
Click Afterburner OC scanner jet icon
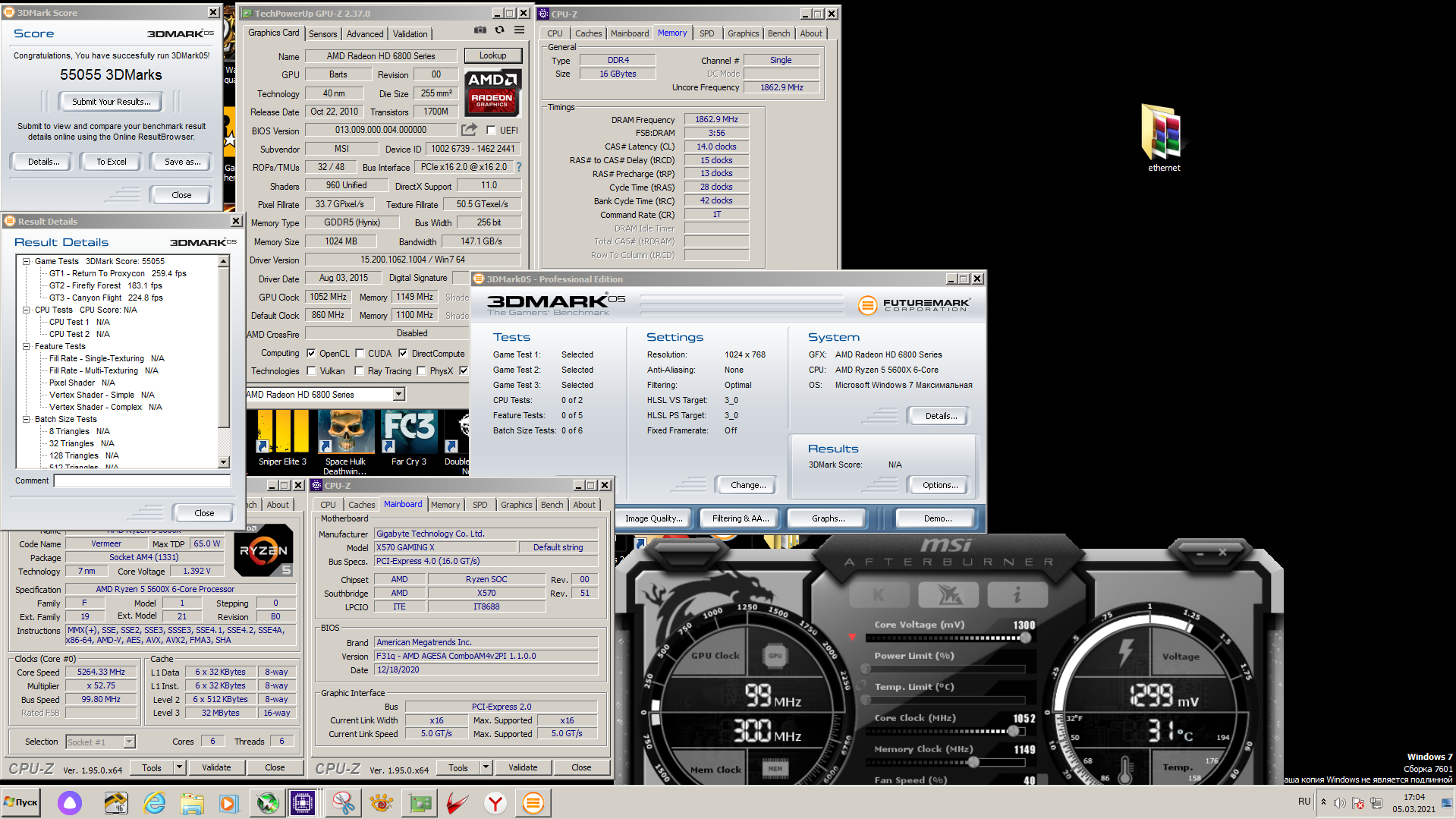coord(948,595)
